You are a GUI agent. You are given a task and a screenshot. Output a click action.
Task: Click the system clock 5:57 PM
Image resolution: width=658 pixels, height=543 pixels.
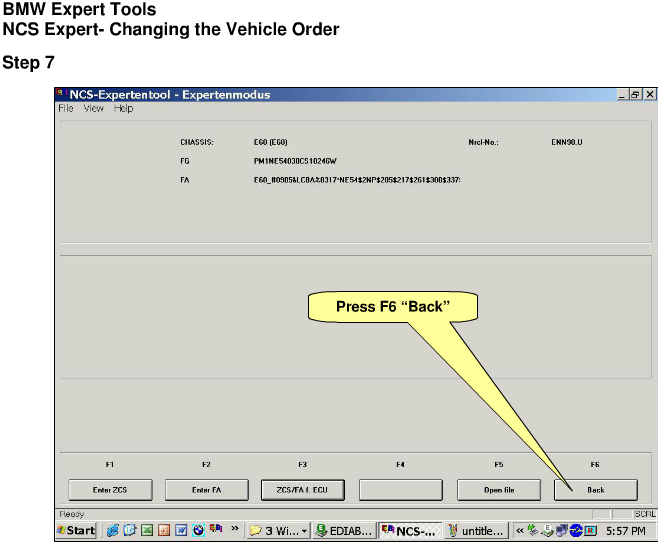point(626,531)
